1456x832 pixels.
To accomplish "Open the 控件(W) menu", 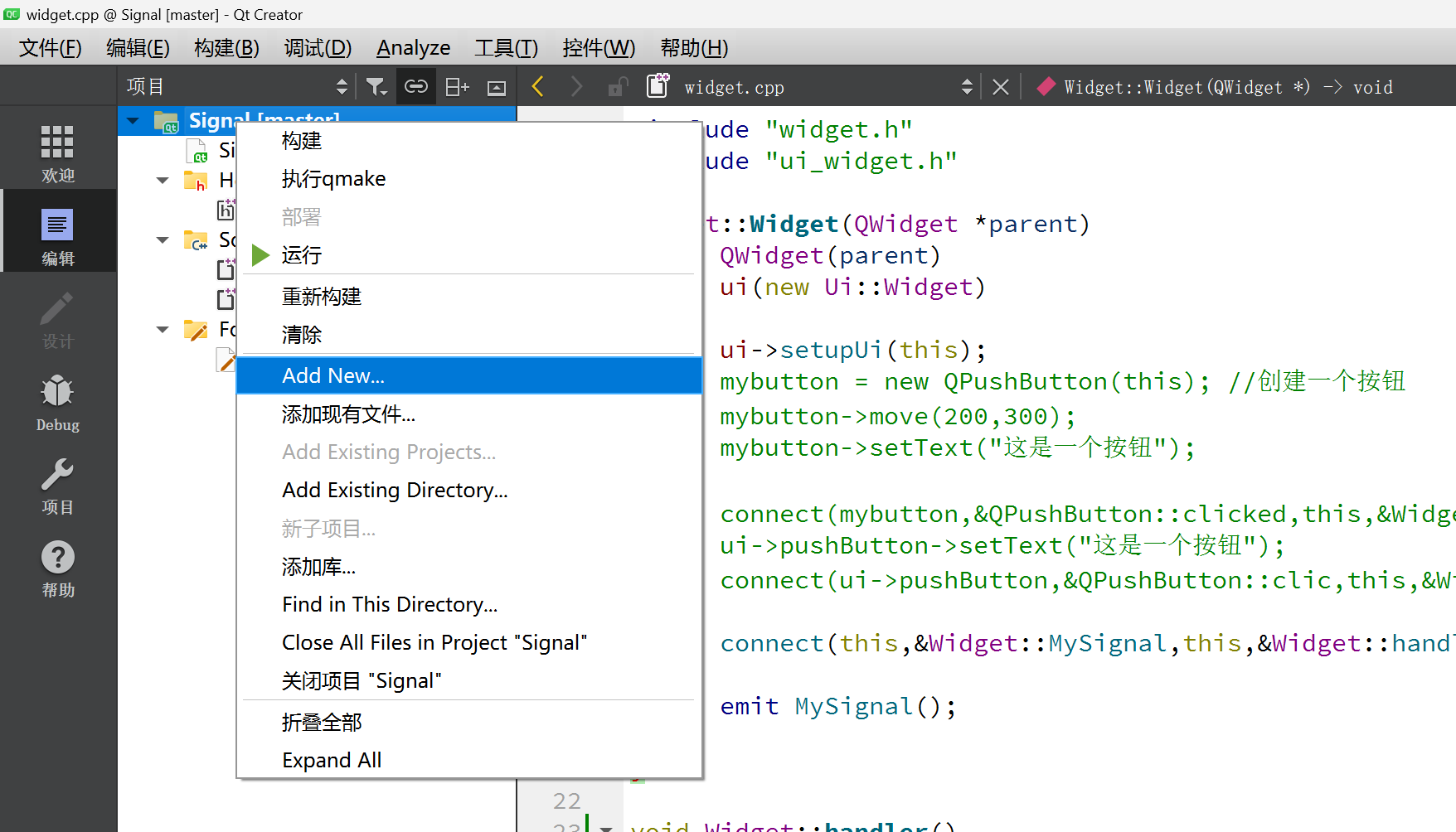I will pos(599,47).
